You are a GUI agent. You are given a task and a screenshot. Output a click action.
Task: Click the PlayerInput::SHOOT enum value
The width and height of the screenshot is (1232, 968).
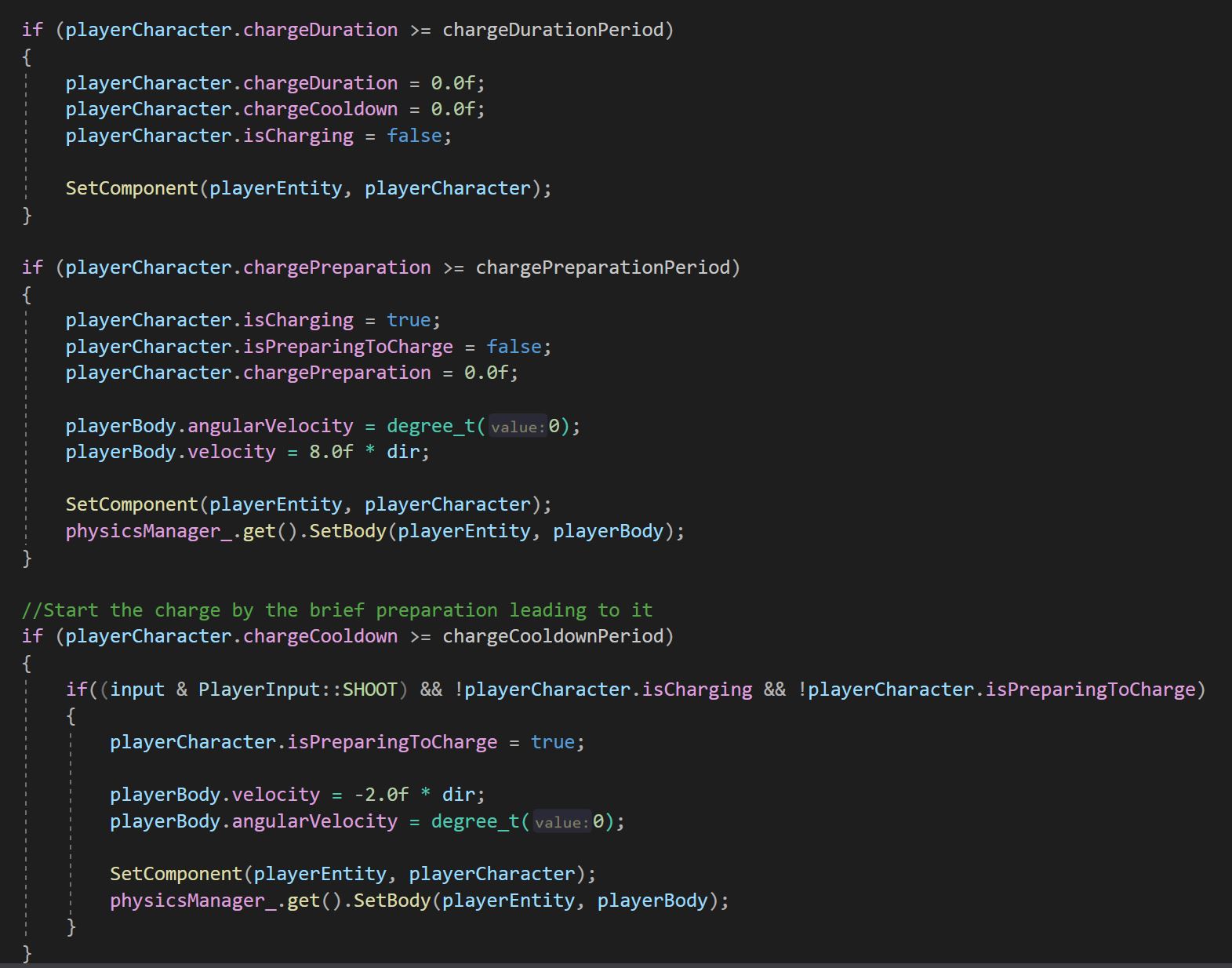pos(298,690)
